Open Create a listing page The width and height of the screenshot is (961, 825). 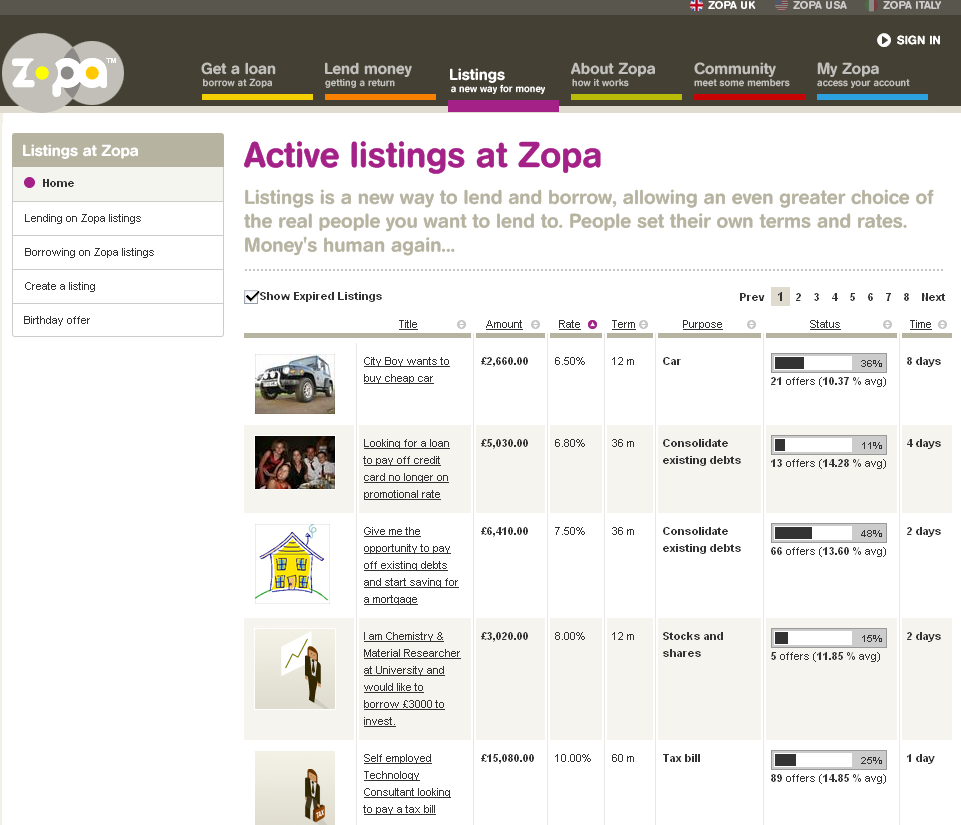(118, 286)
